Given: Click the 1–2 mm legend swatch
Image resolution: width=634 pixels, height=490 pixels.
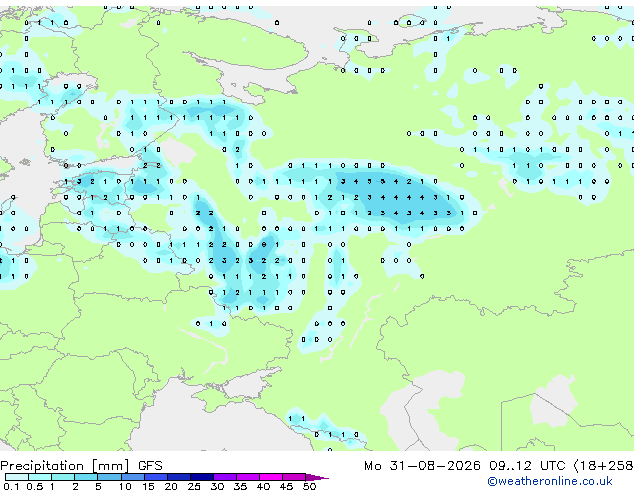Looking at the screenshot, I should [63, 477].
